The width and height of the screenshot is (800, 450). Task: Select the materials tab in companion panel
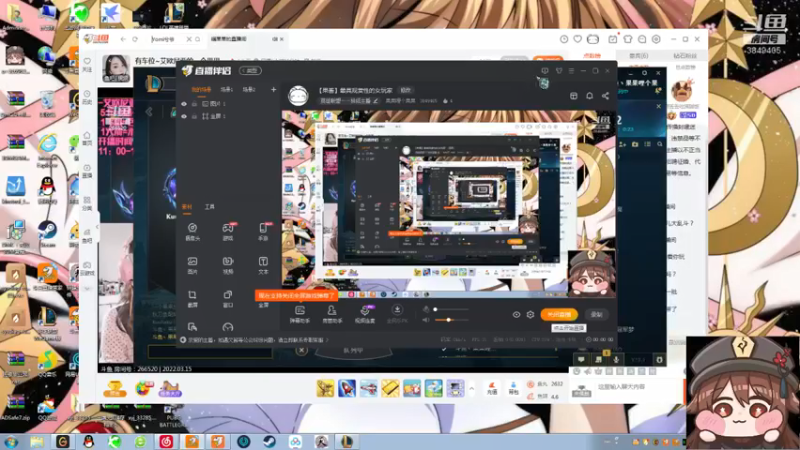coord(187,207)
